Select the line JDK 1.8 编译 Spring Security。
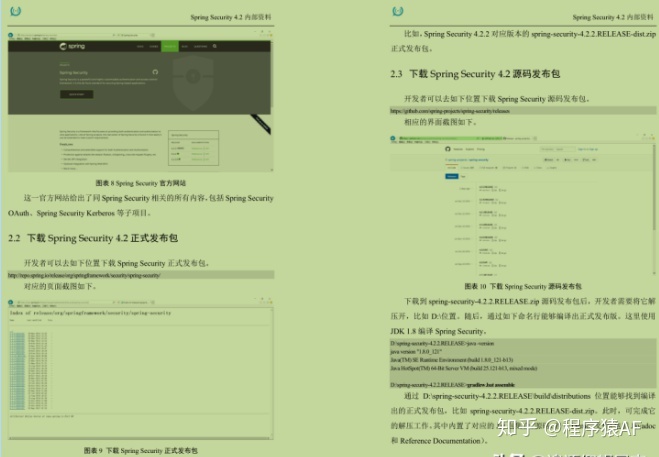Image resolution: width=659 pixels, height=457 pixels. click(x=439, y=332)
